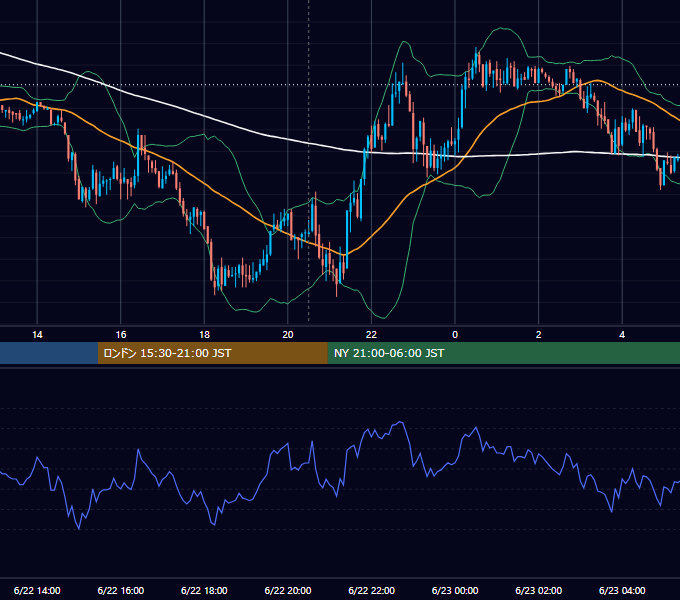Click the ロンドン 15:30-21:00 JST session bar

coord(212,353)
